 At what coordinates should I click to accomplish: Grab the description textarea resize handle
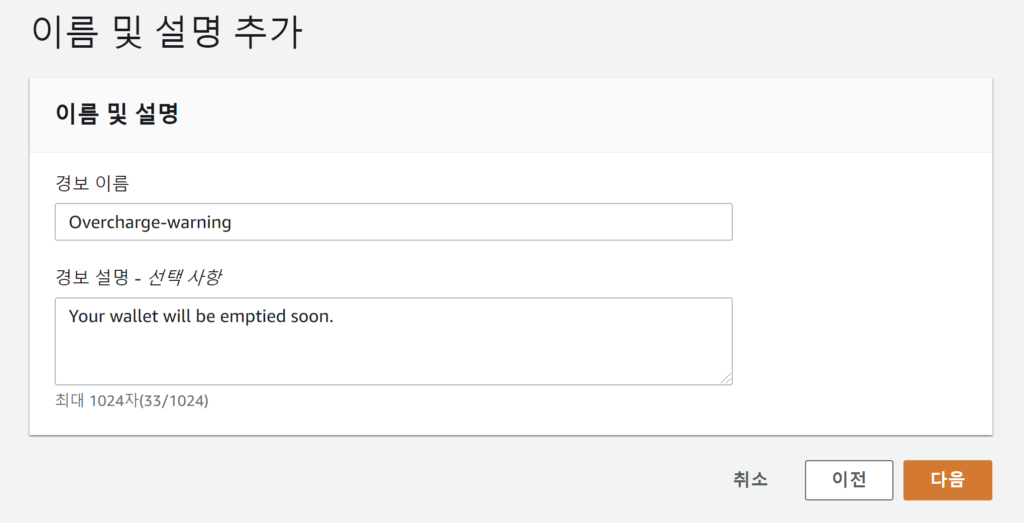tap(727, 379)
